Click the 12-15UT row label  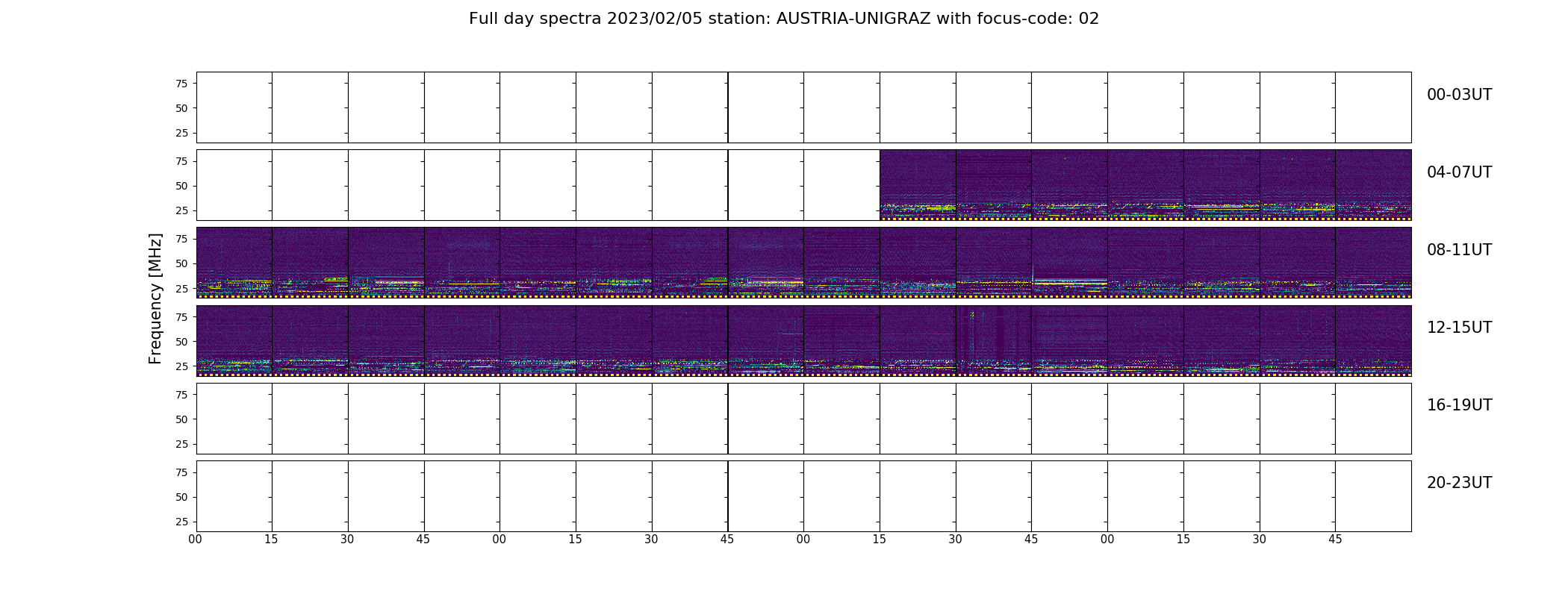coord(1459,328)
